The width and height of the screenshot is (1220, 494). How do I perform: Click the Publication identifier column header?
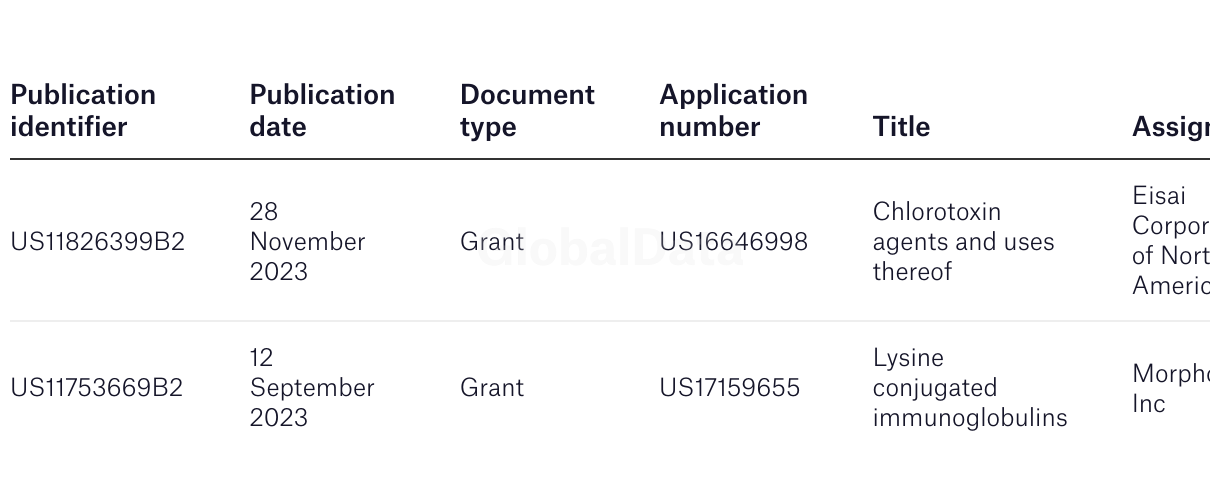(x=83, y=111)
